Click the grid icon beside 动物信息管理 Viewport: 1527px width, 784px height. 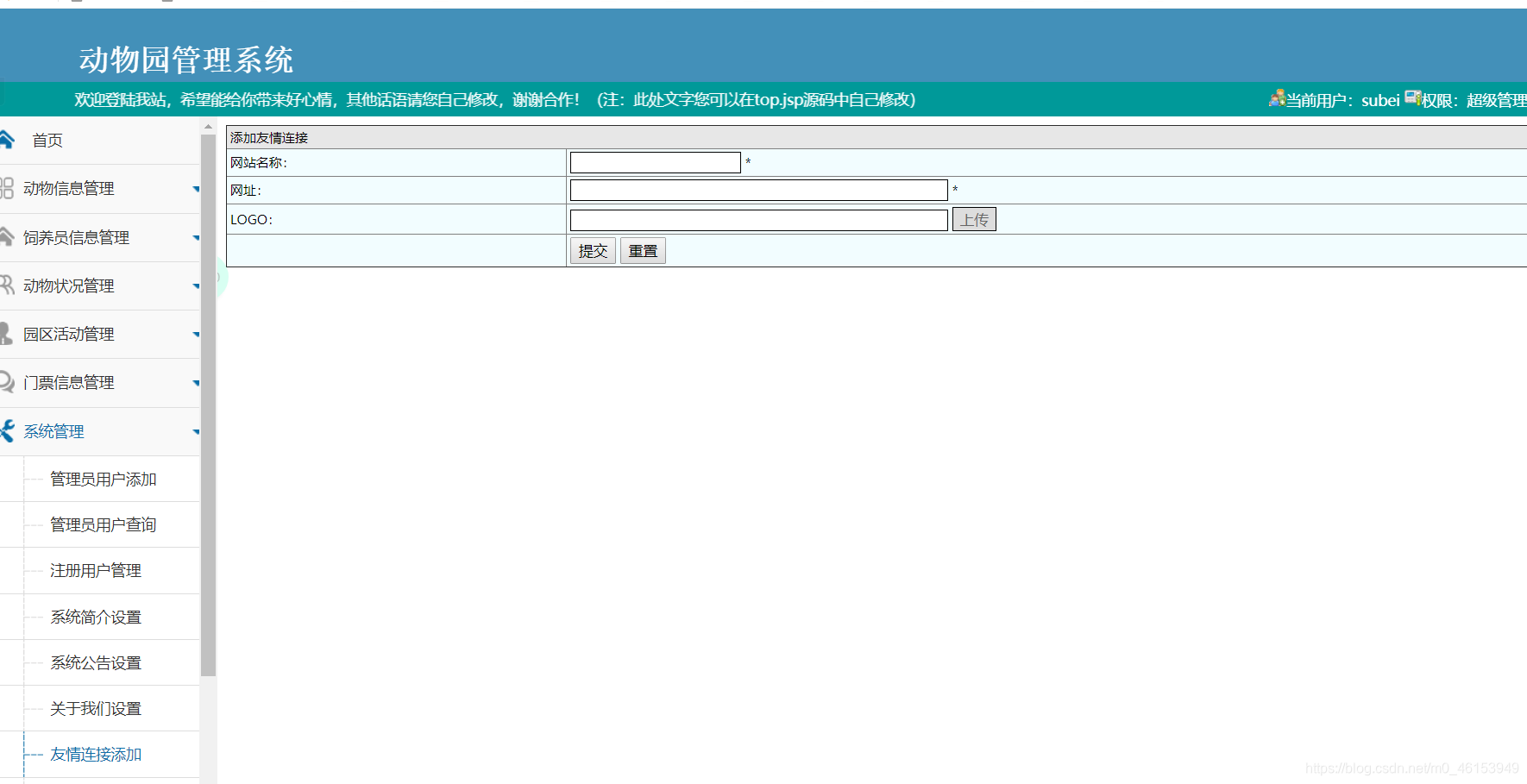pos(7,188)
